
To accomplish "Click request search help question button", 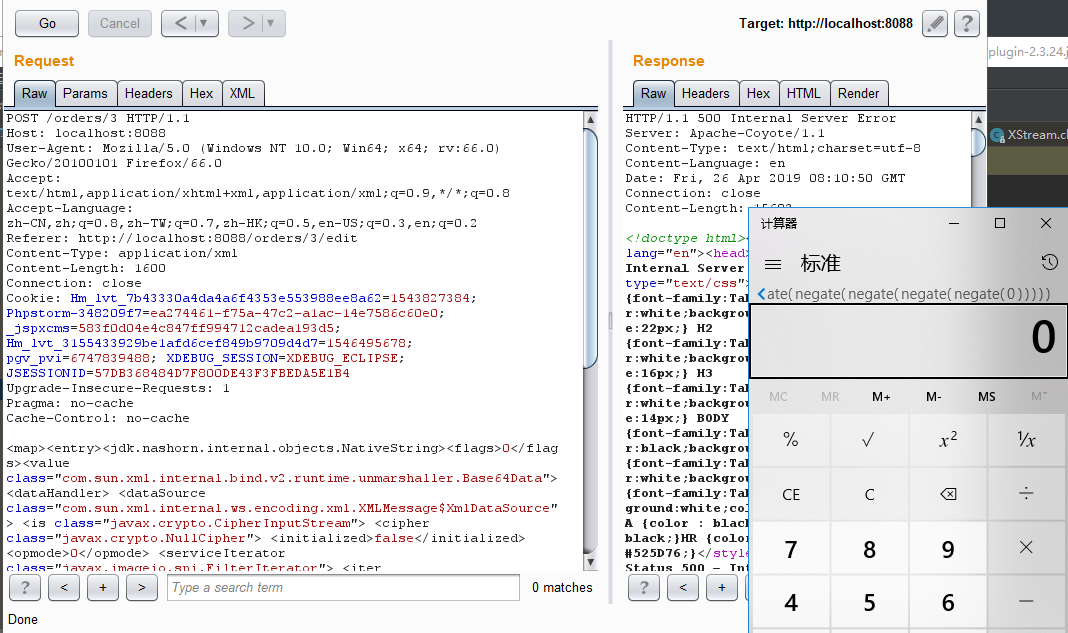I will point(25,587).
